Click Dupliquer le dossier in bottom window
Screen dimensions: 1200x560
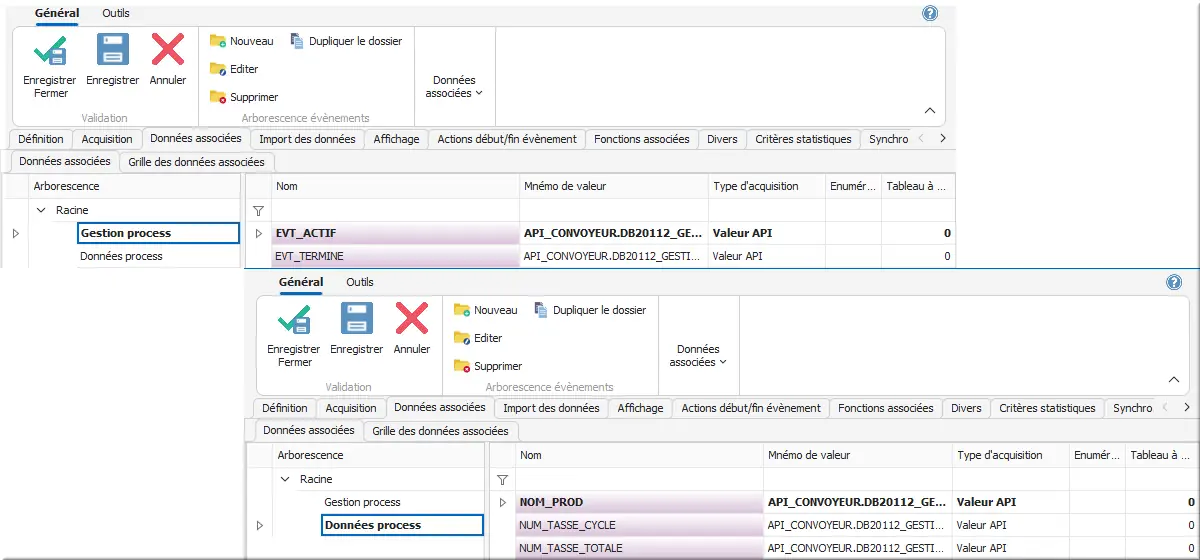(x=589, y=310)
